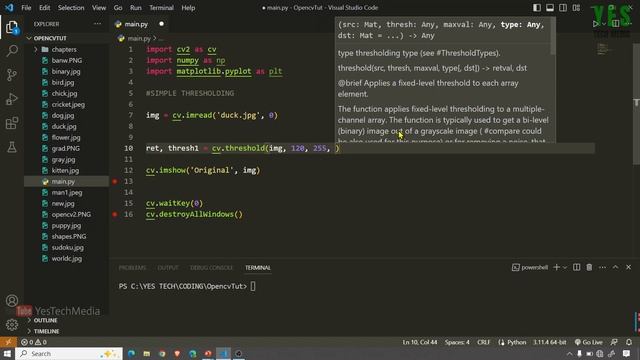
Task: Open File Explorer from taskbar
Action: pyautogui.click(x=147, y=353)
